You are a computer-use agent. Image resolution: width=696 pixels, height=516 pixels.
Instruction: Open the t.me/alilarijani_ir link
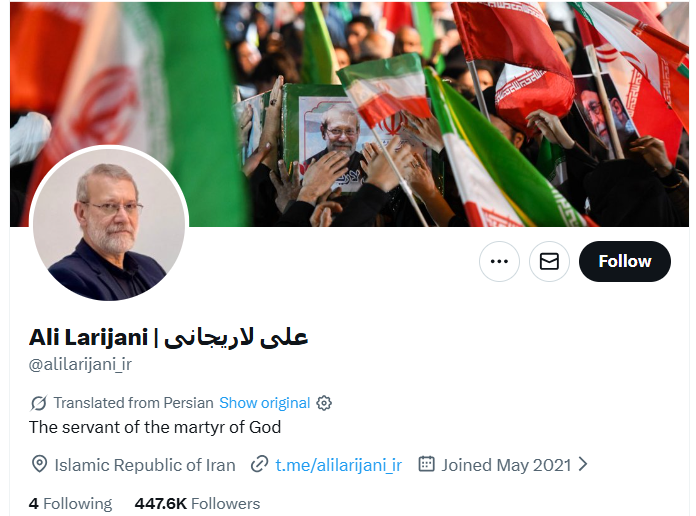(x=338, y=465)
